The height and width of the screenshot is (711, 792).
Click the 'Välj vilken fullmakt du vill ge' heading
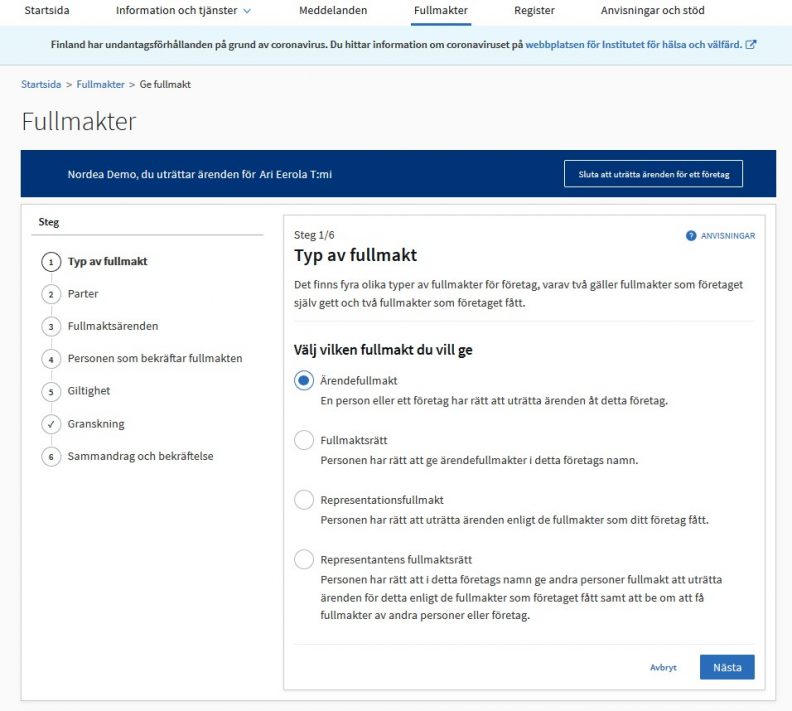pyautogui.click(x=383, y=350)
